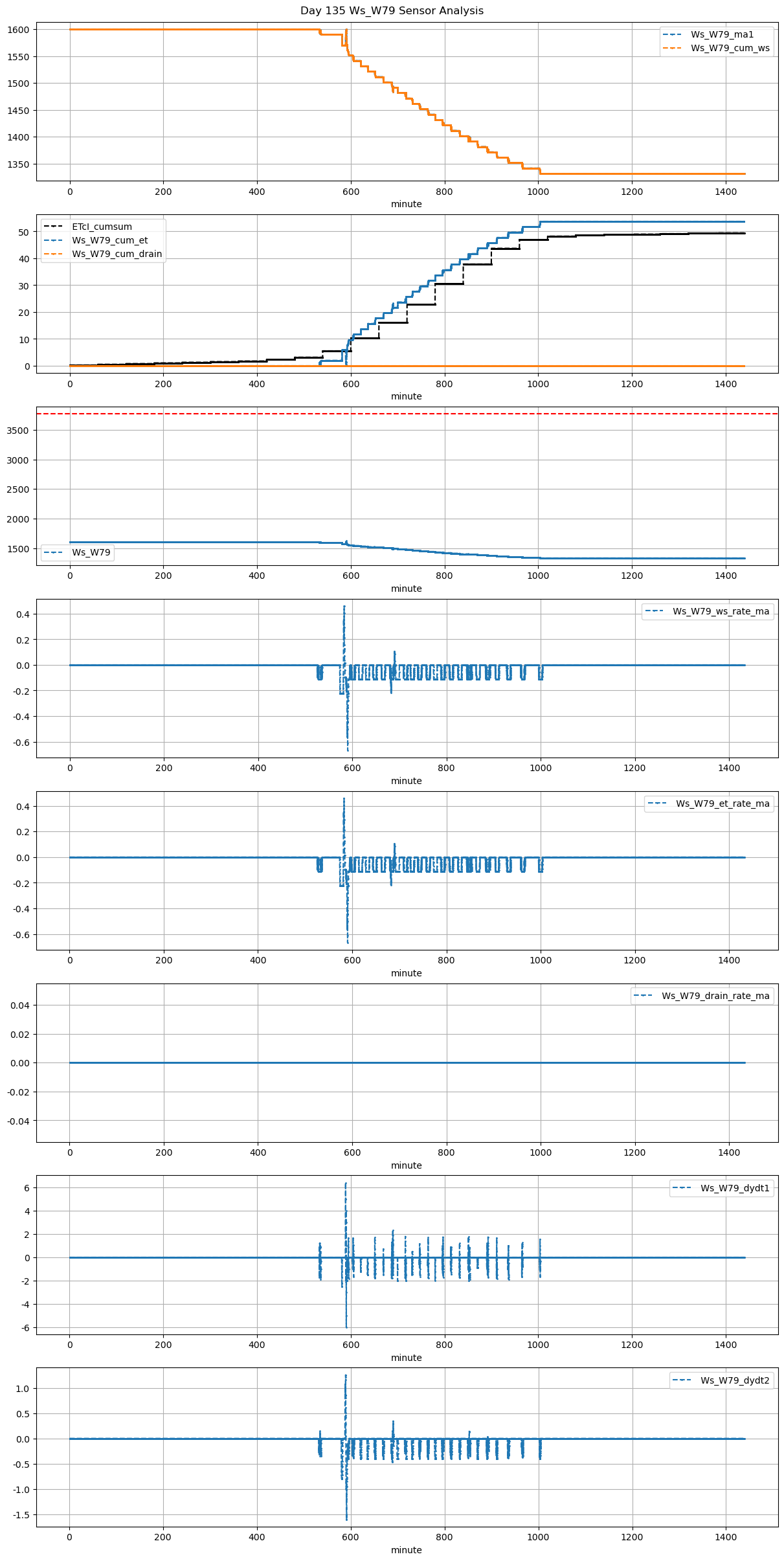Click the Ws_W79_cum_drain legend label
Image resolution: width=784 pixels, height=1561 pixels.
(117, 254)
